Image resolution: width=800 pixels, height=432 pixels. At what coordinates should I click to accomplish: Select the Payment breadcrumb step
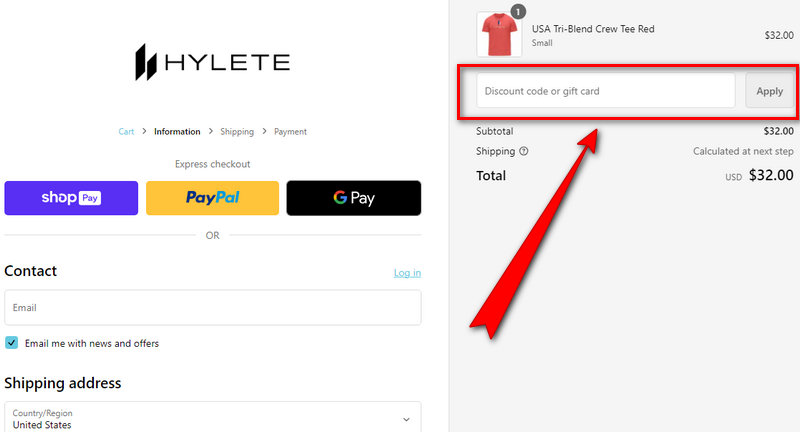click(290, 132)
